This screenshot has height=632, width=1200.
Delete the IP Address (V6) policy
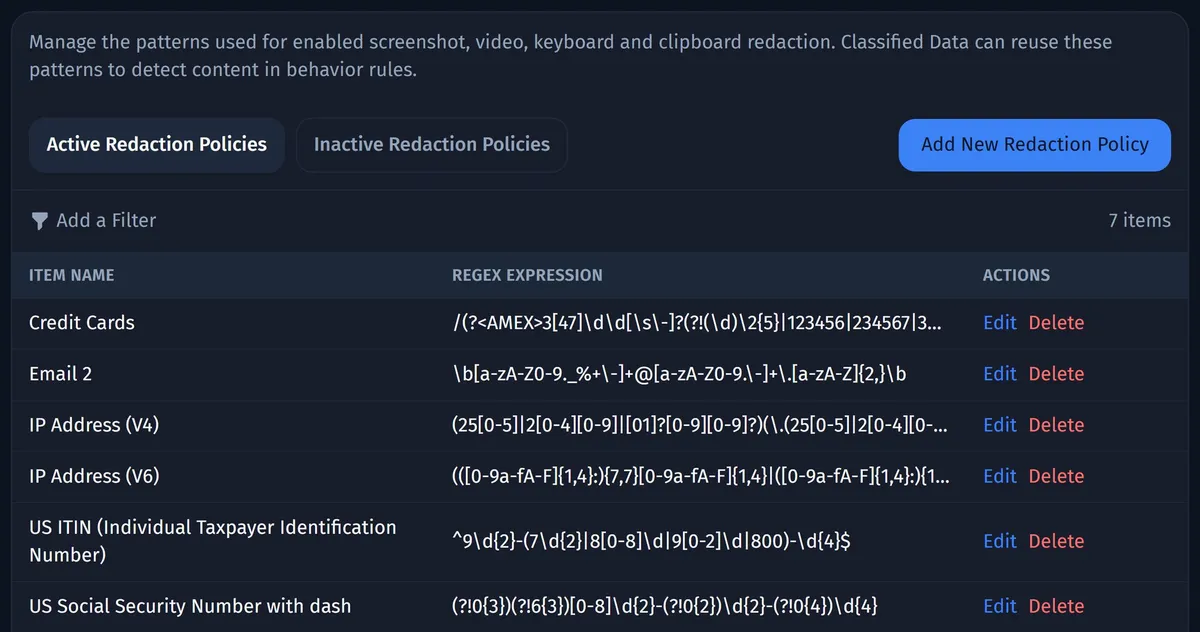point(1056,476)
